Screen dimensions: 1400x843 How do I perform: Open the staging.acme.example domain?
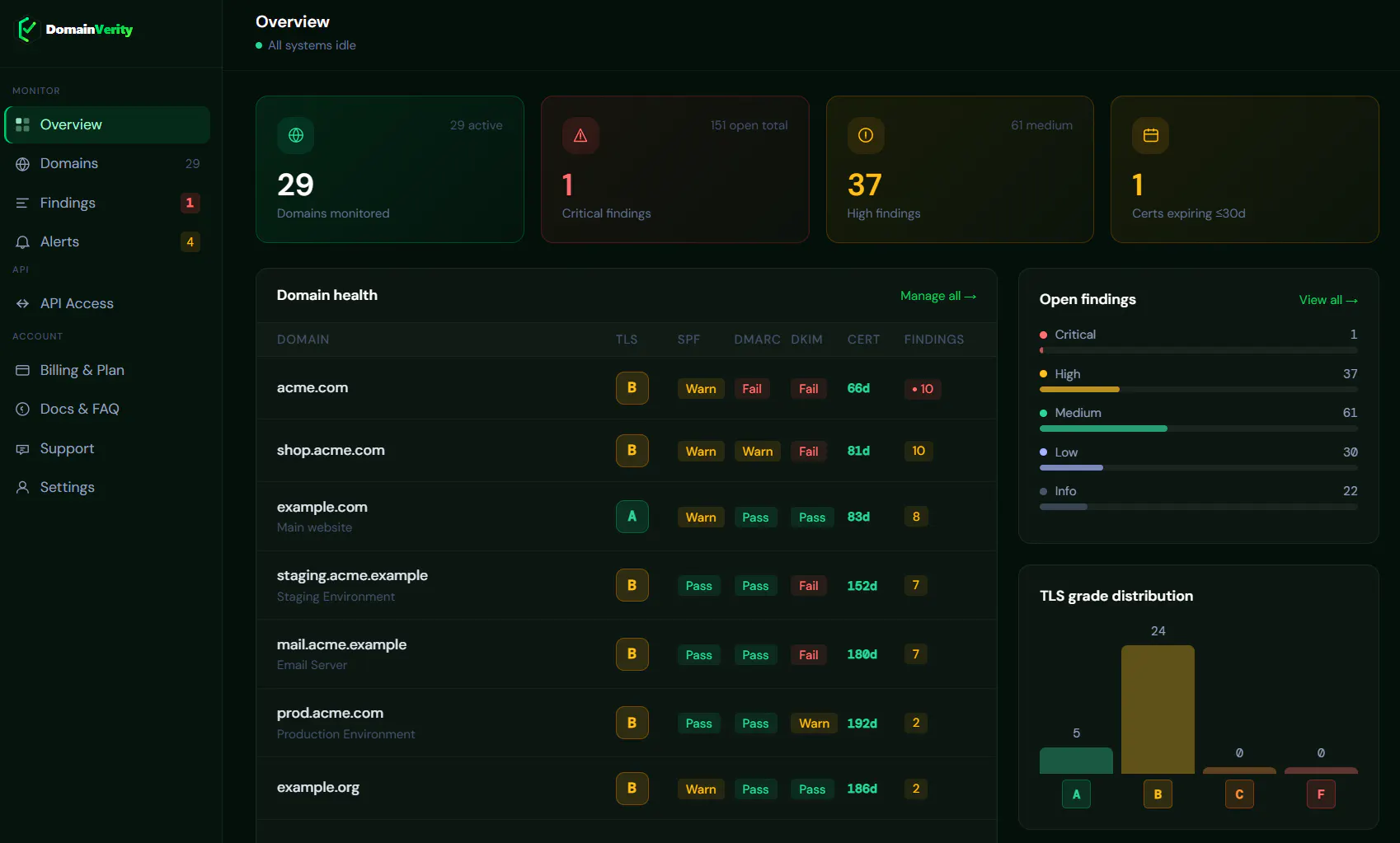pyautogui.click(x=627, y=585)
